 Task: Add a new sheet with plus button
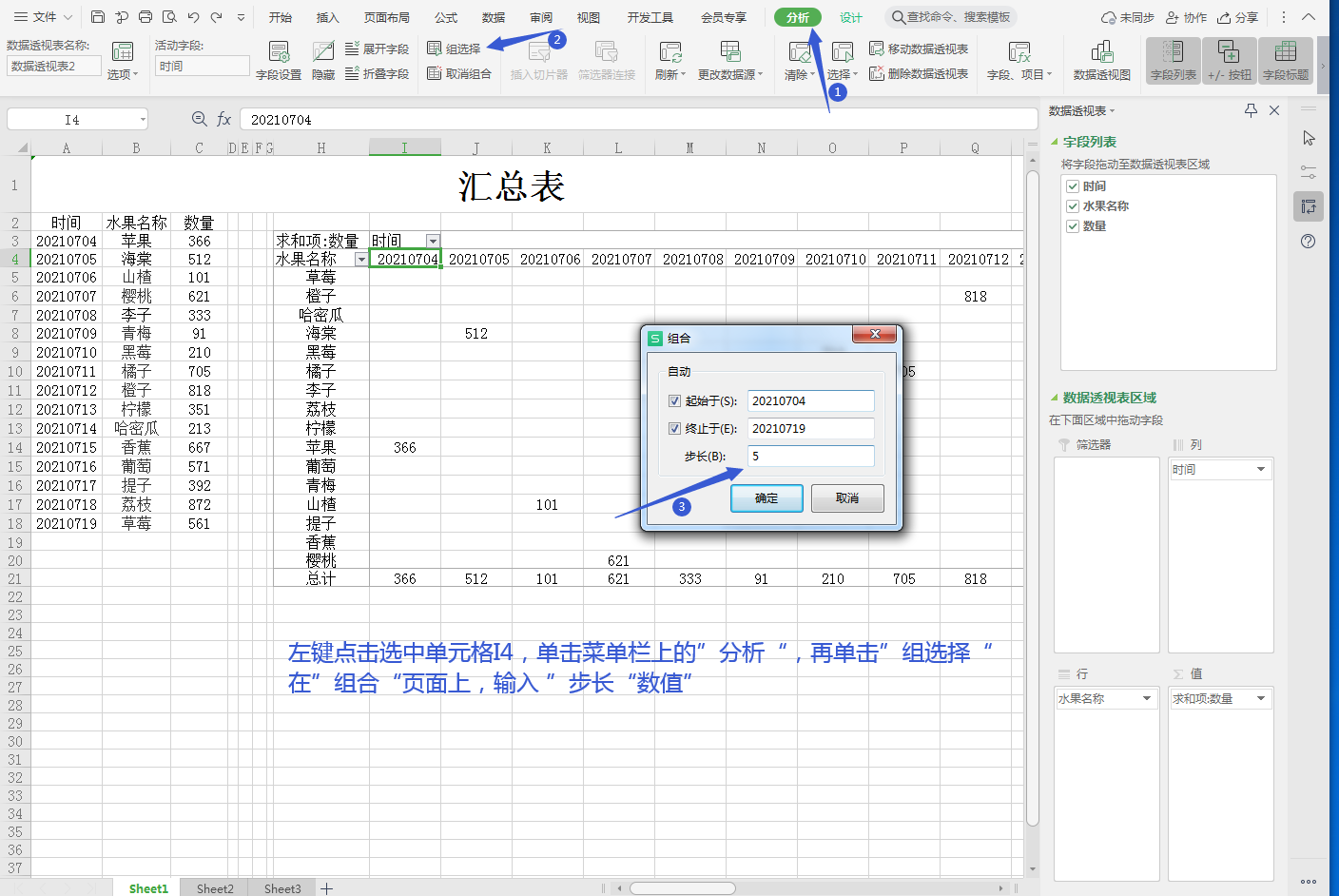tap(327, 888)
